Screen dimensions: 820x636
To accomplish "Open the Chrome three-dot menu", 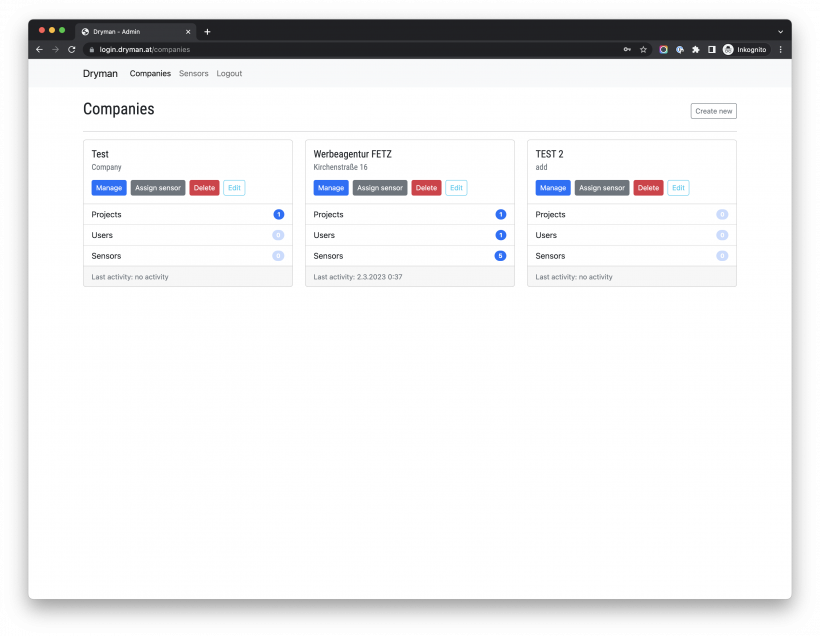I will 780,49.
